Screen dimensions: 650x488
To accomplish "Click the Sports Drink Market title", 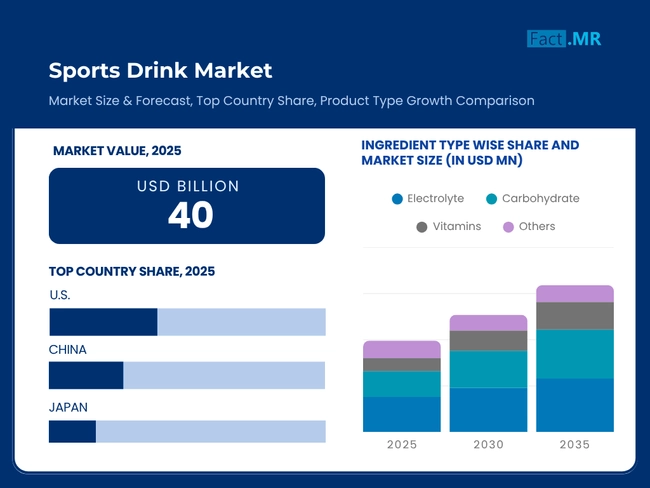I will [x=160, y=70].
